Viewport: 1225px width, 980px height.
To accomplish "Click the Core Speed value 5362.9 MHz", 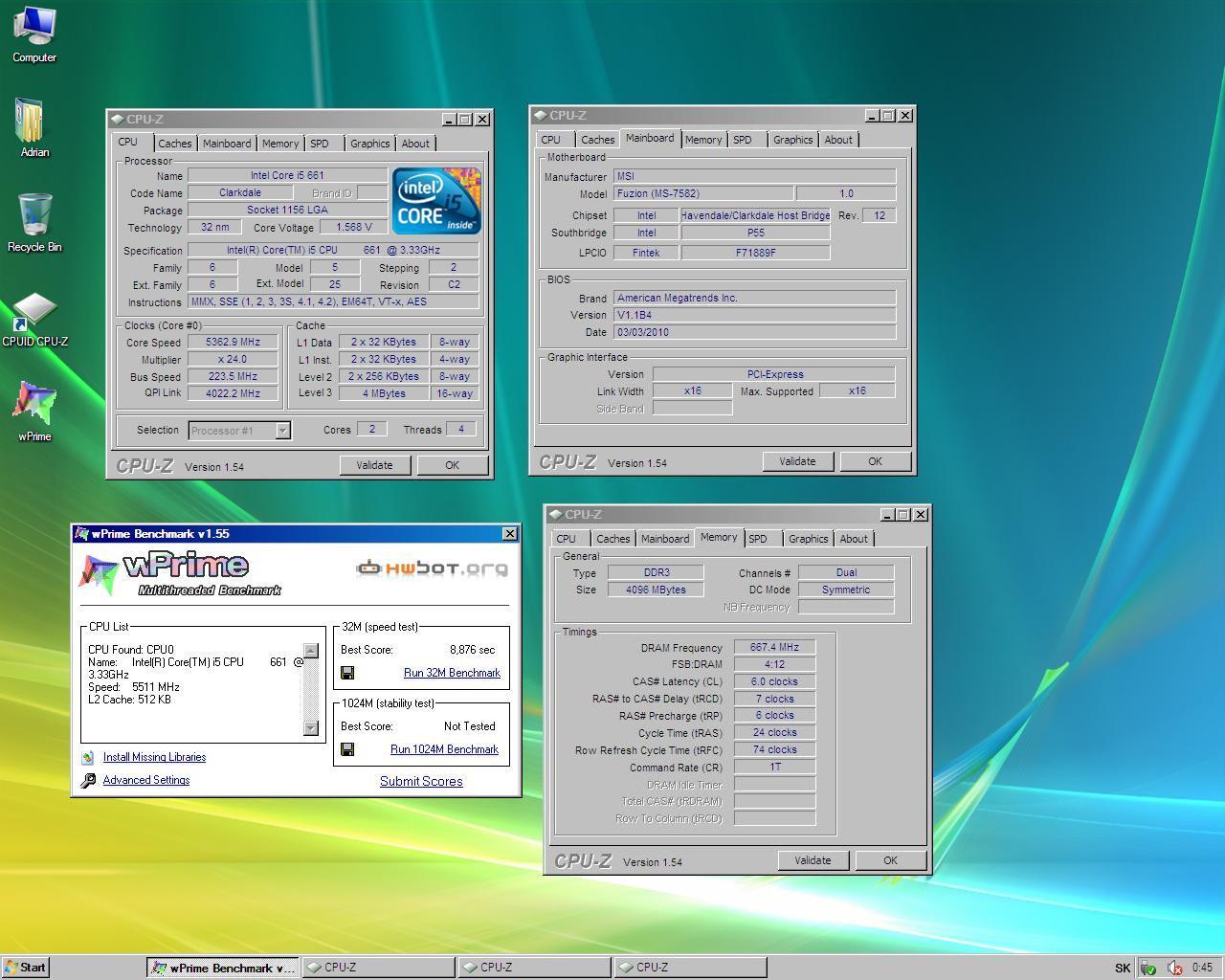I will click(x=233, y=342).
